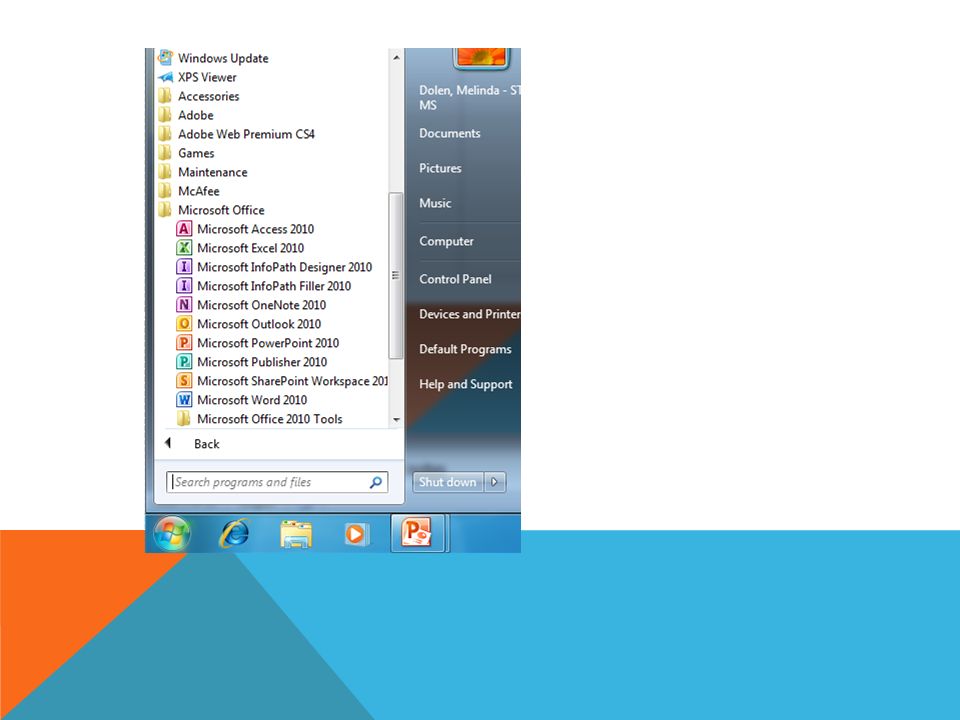Open Music from the Start menu
The width and height of the screenshot is (960, 720).
[435, 203]
